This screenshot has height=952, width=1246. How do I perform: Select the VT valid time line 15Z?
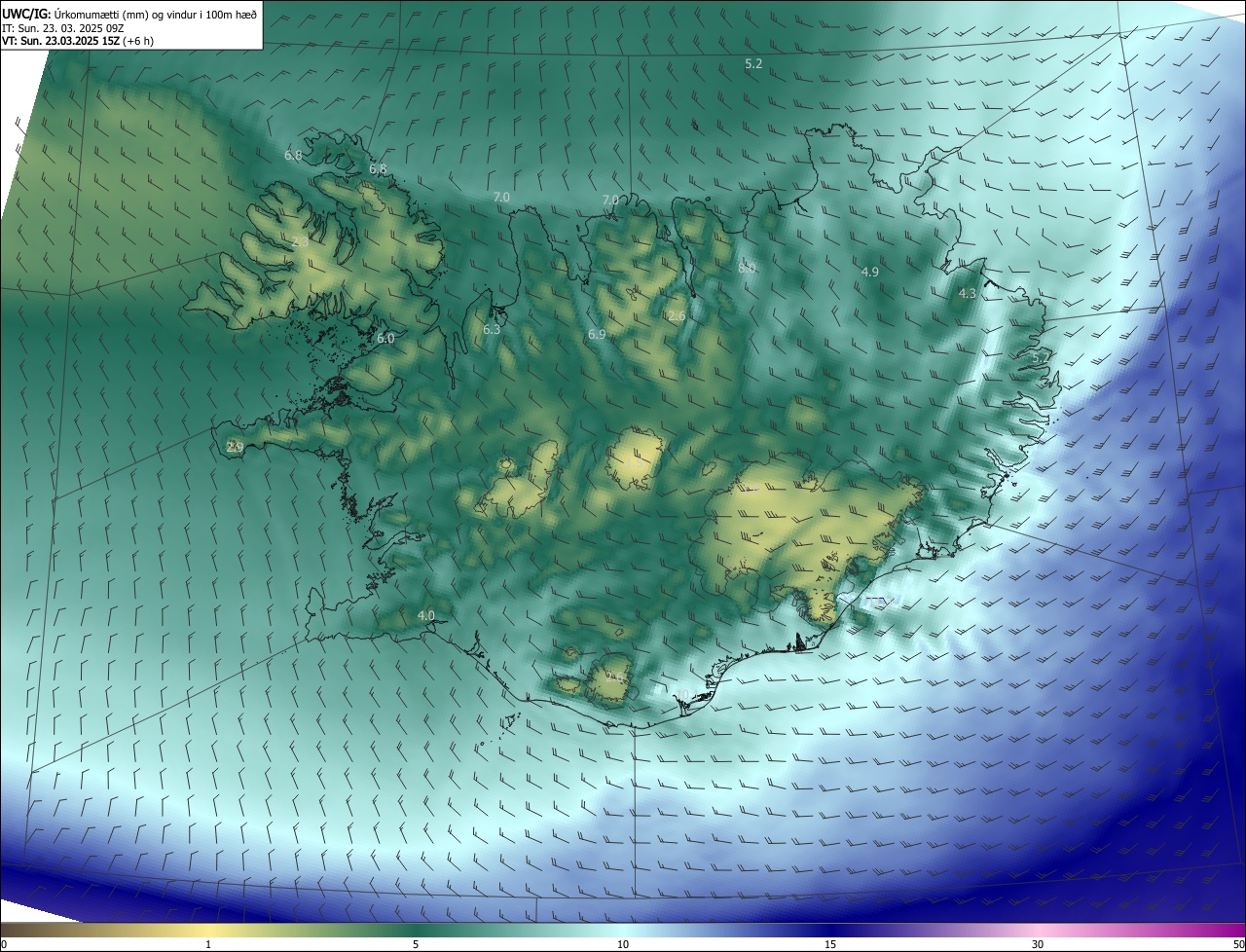78,41
